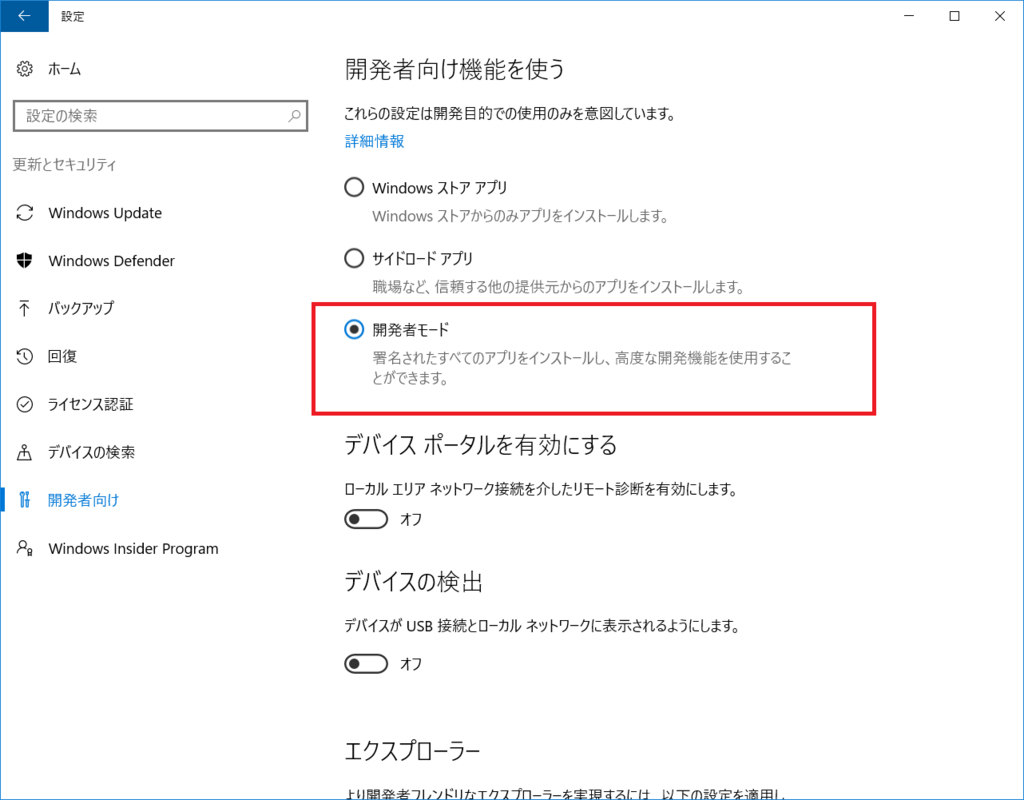This screenshot has height=800, width=1024.
Task: Click the '署名されたすべてのアプリ' description text
Action: tap(581, 368)
